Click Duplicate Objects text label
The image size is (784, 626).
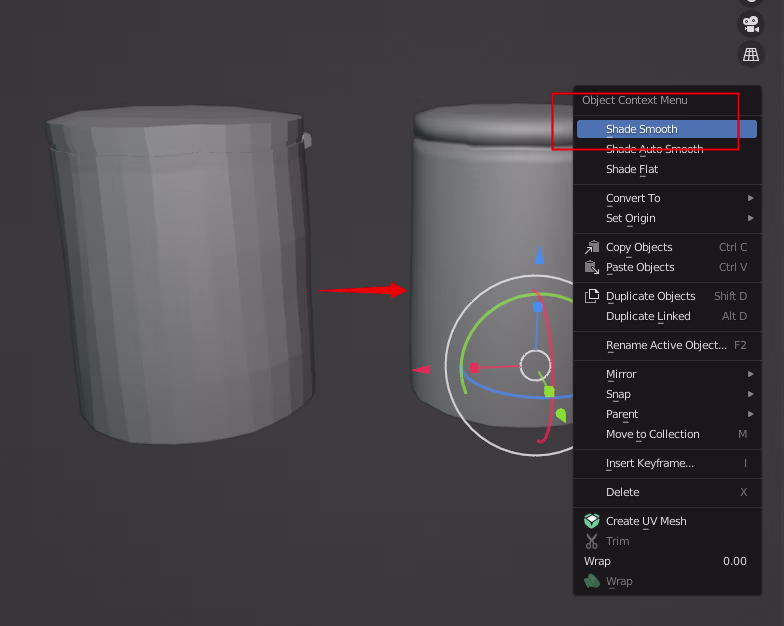650,296
